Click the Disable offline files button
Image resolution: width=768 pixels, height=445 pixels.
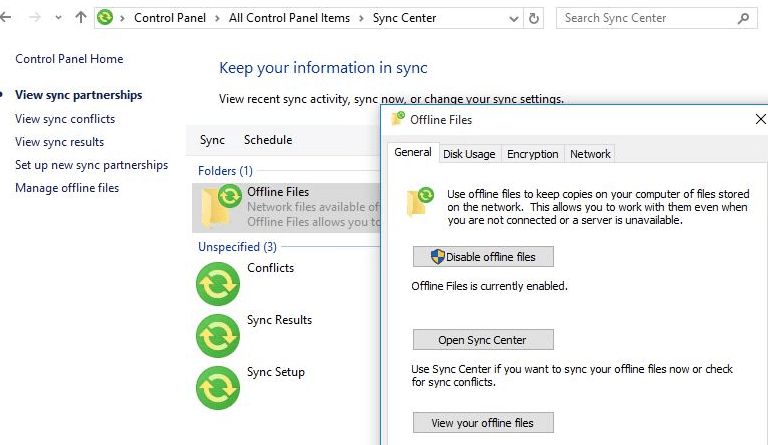coord(483,257)
